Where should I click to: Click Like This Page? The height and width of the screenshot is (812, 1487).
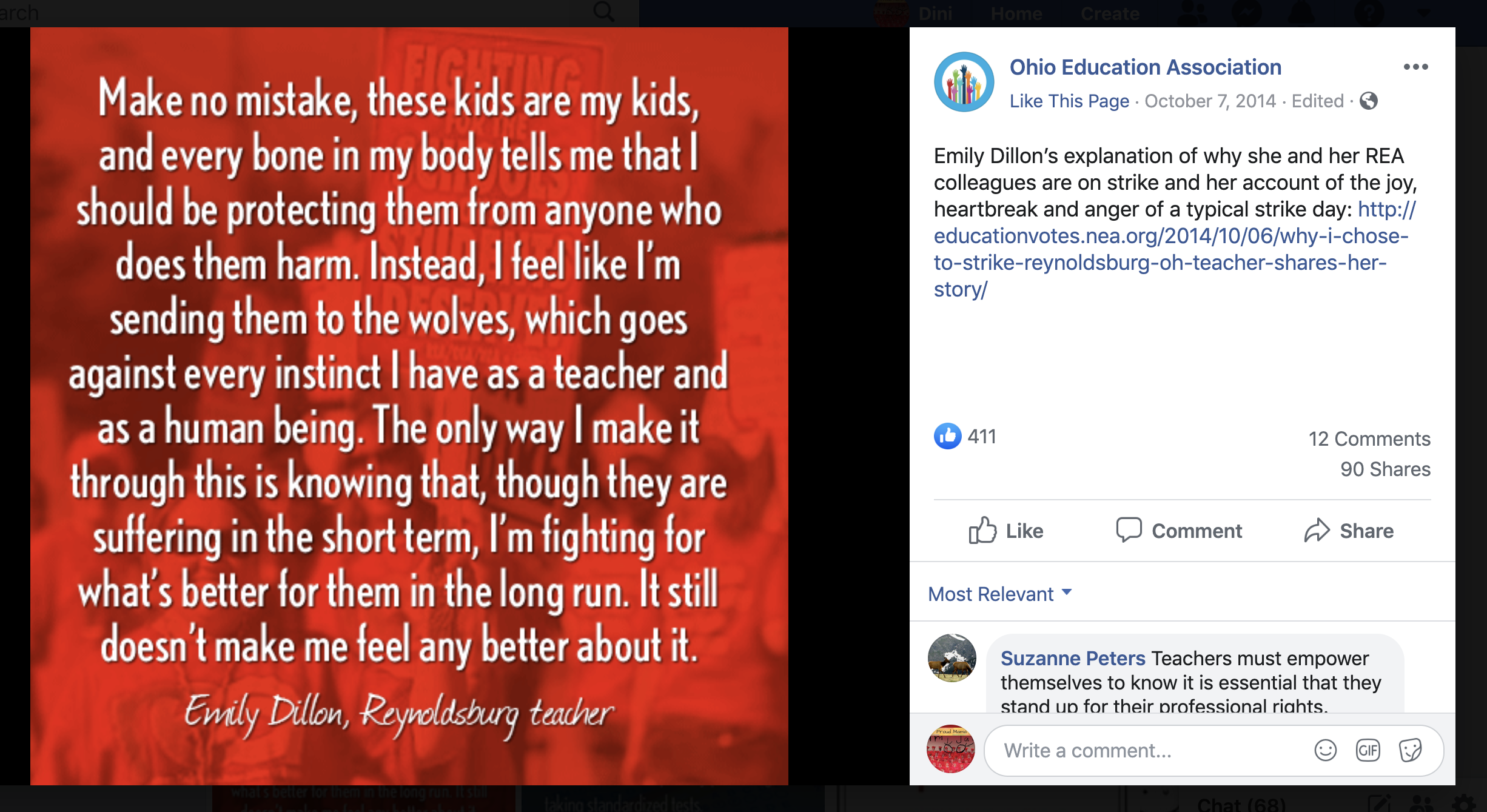click(1069, 101)
